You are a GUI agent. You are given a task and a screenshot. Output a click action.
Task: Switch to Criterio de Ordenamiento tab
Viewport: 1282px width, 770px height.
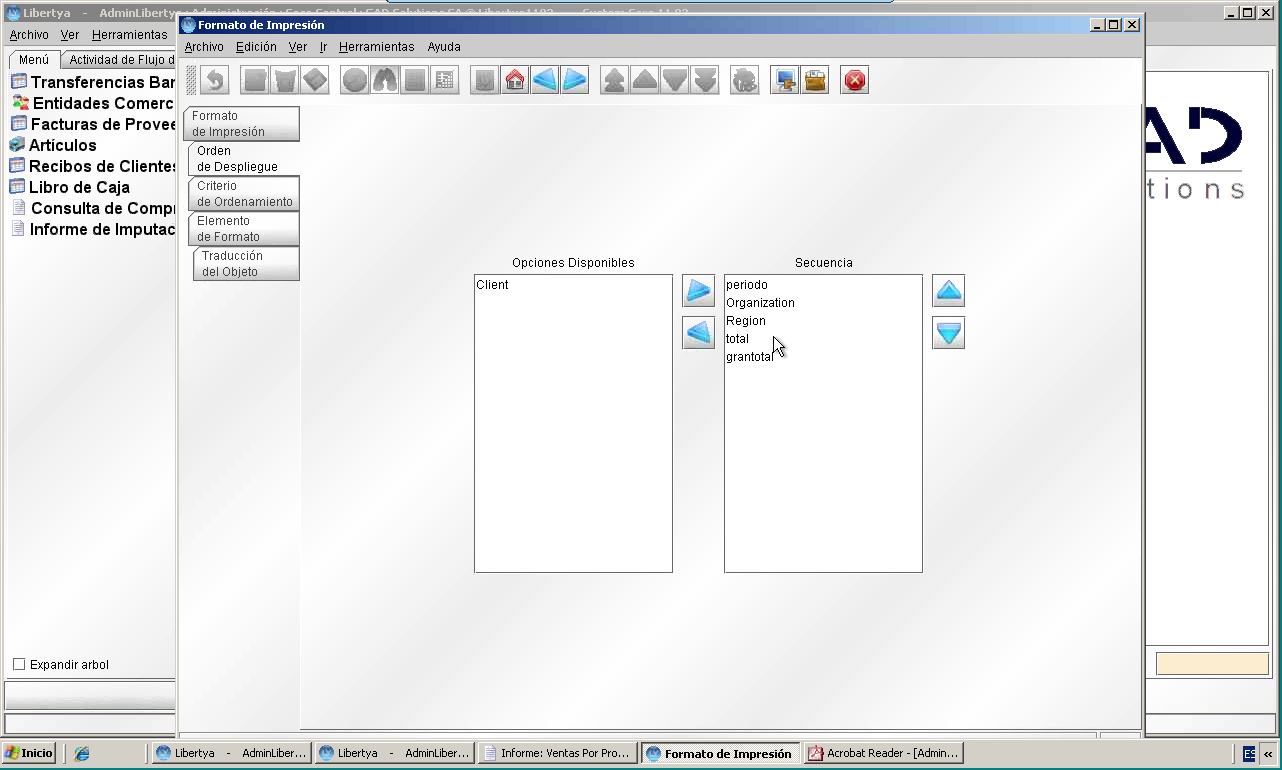click(244, 194)
